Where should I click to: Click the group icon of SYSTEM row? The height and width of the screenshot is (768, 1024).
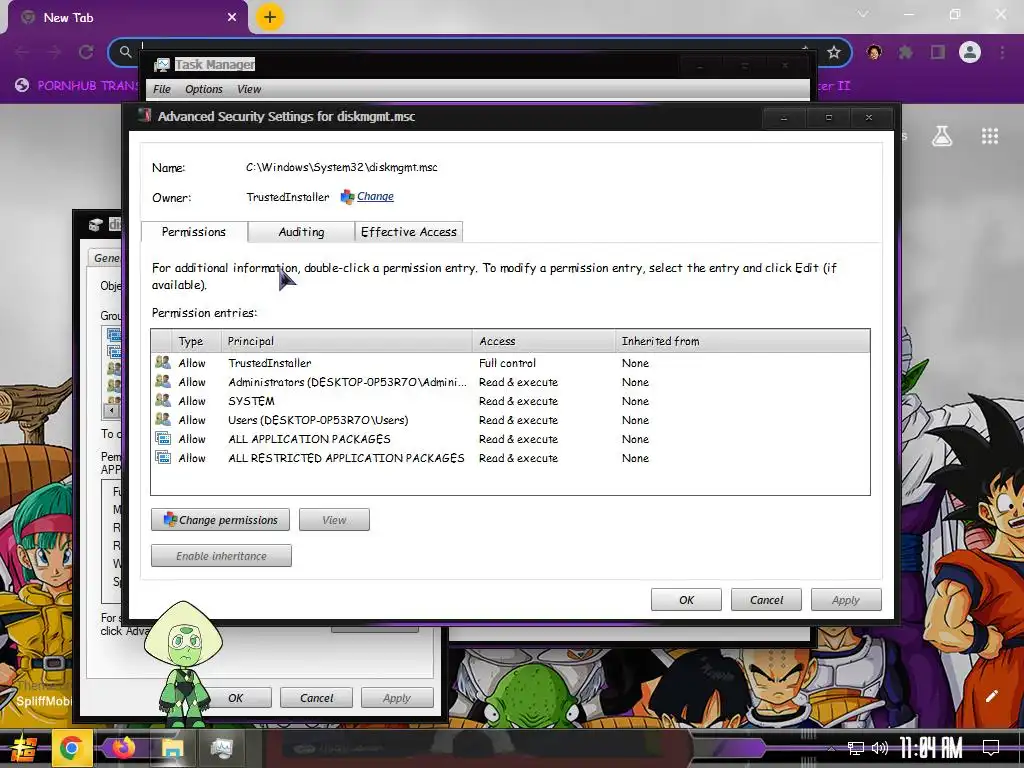point(163,400)
